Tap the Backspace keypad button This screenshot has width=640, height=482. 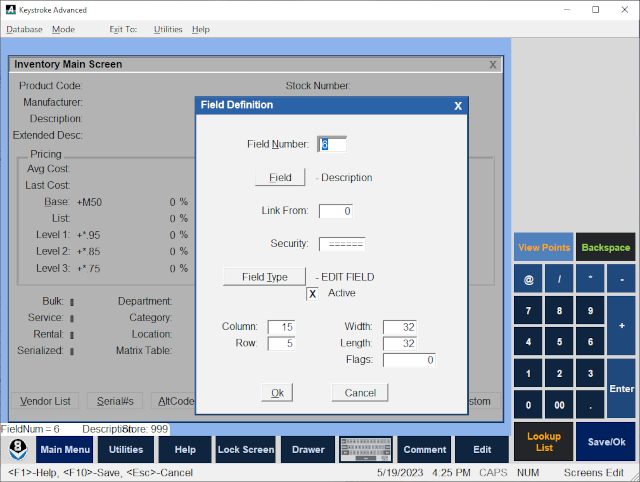(605, 247)
